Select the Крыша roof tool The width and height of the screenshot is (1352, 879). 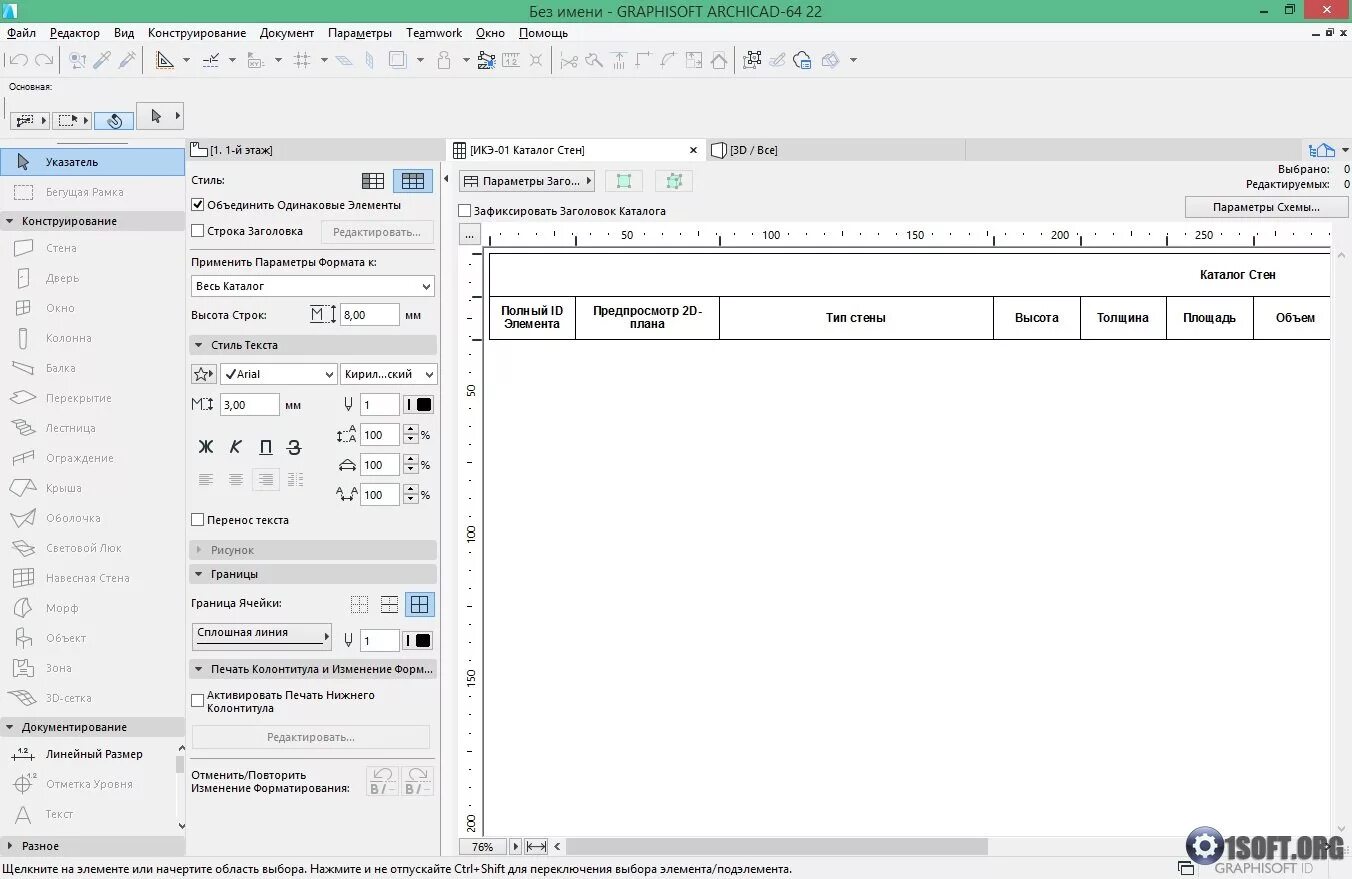[x=92, y=488]
